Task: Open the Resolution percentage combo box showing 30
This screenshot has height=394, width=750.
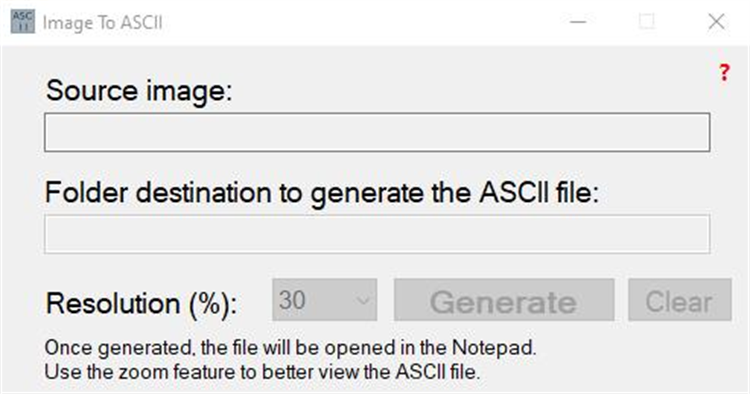Action: pos(325,300)
